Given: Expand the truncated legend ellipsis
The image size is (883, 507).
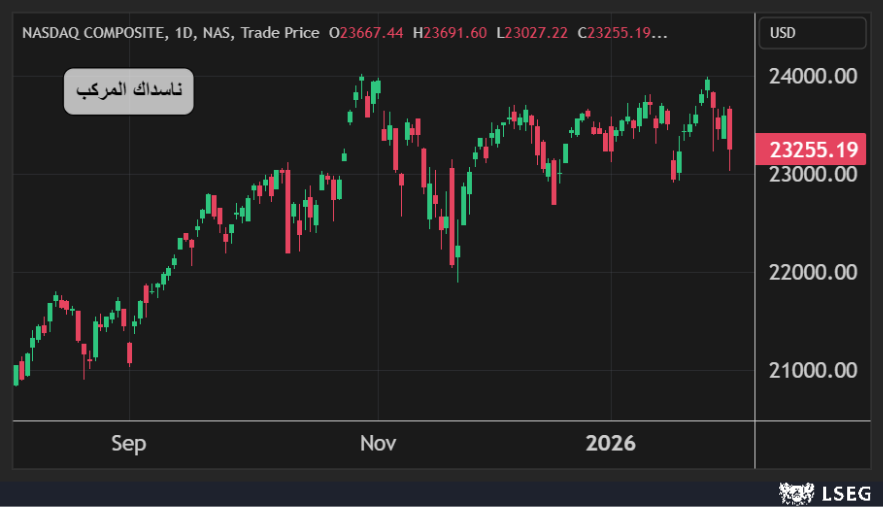Looking at the screenshot, I should (660, 33).
